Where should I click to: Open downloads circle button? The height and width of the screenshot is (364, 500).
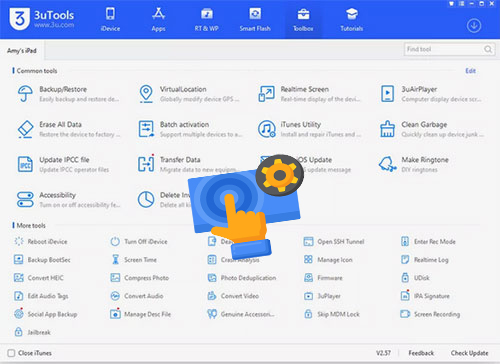point(474,26)
